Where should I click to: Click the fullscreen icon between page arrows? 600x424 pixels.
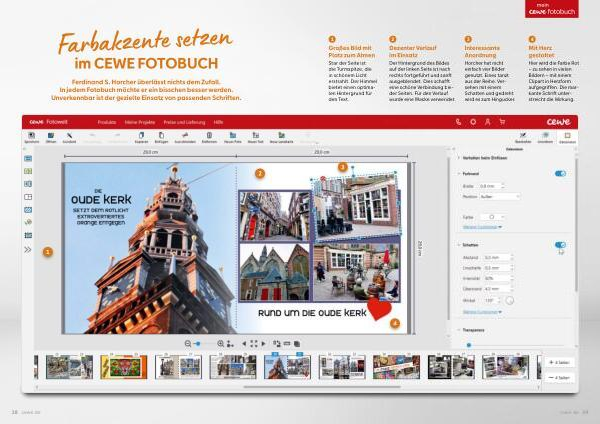[254, 344]
